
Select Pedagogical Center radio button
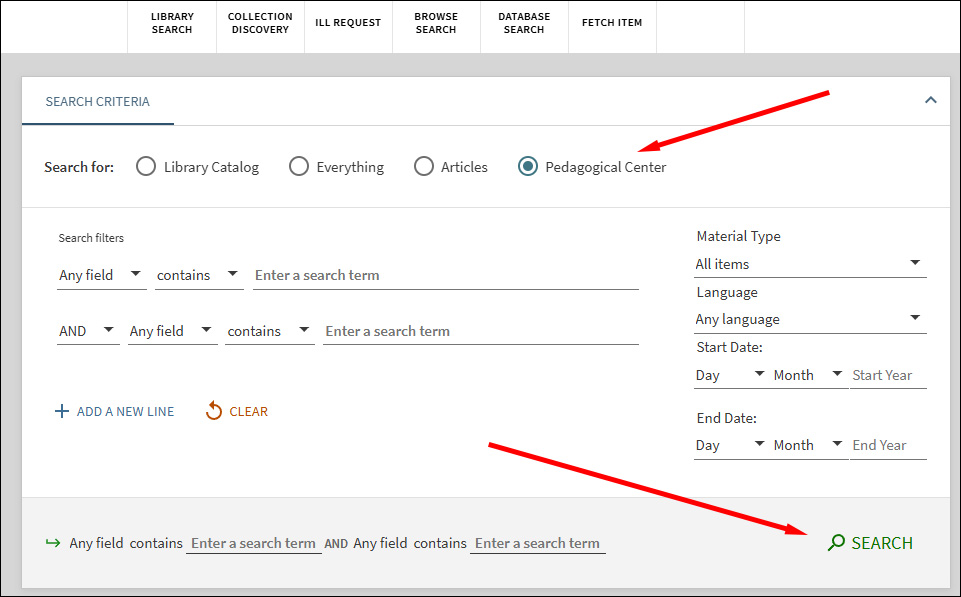point(528,167)
